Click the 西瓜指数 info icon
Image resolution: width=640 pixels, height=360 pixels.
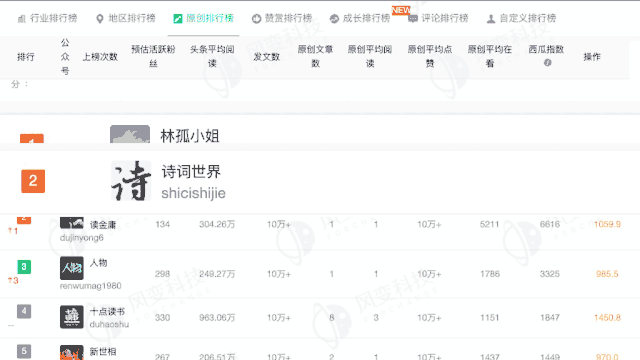[x=547, y=62]
